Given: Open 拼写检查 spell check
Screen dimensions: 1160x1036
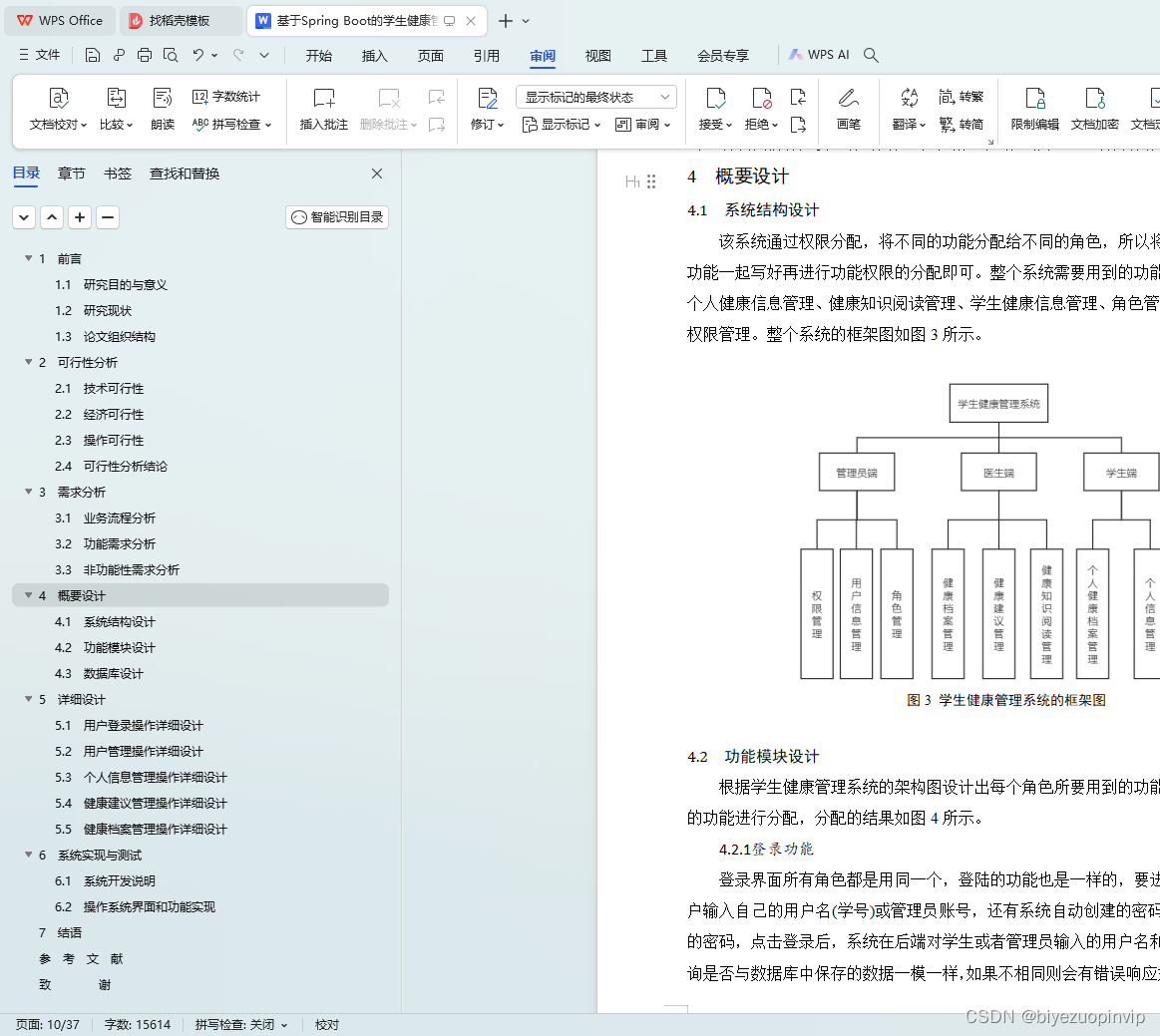Looking at the screenshot, I should 231,125.
